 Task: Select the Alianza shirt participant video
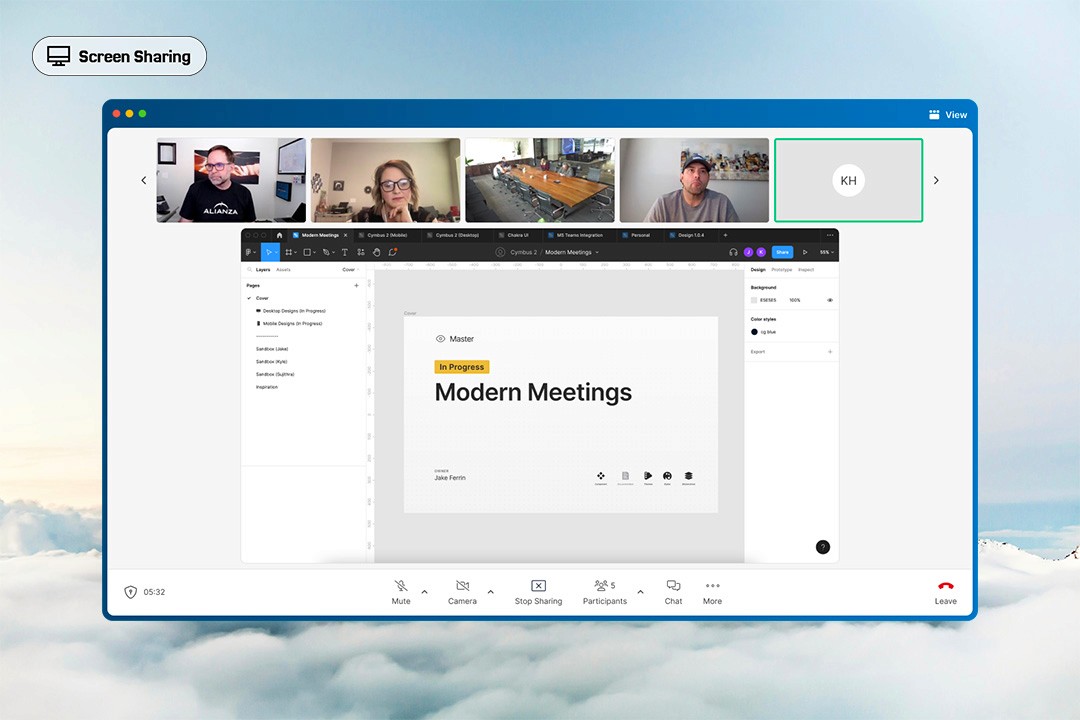coord(231,180)
